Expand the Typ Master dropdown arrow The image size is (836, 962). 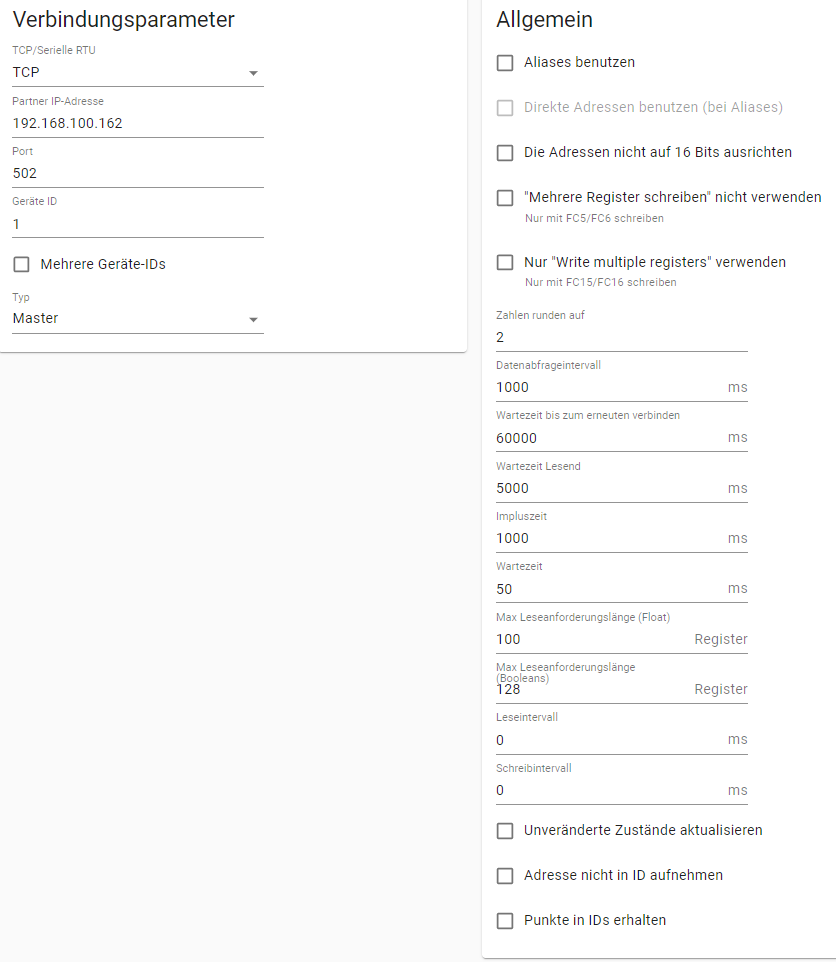click(253, 320)
